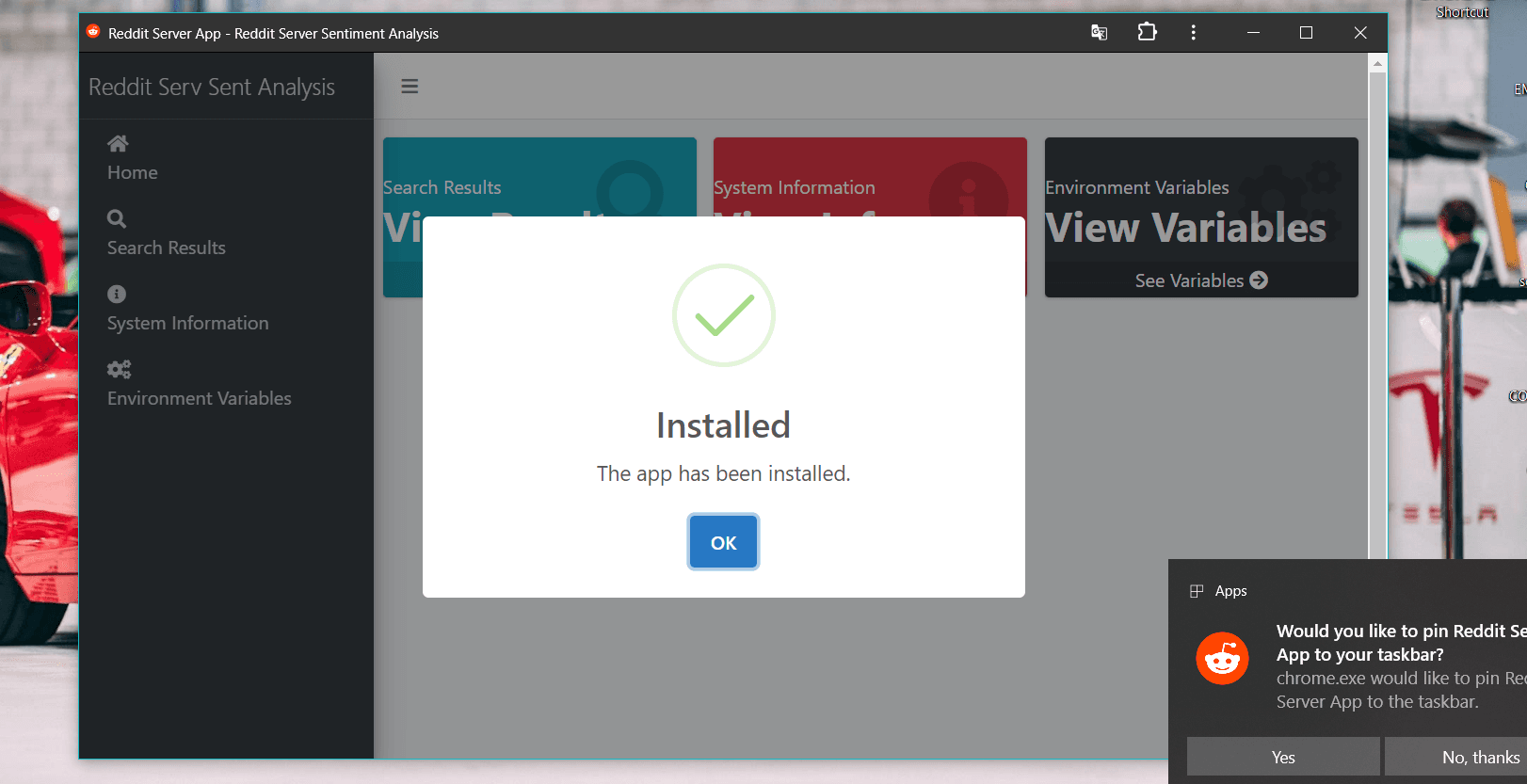Click the info circle icon in sidebar
Image resolution: width=1527 pixels, height=784 pixels.
pyautogui.click(x=117, y=294)
